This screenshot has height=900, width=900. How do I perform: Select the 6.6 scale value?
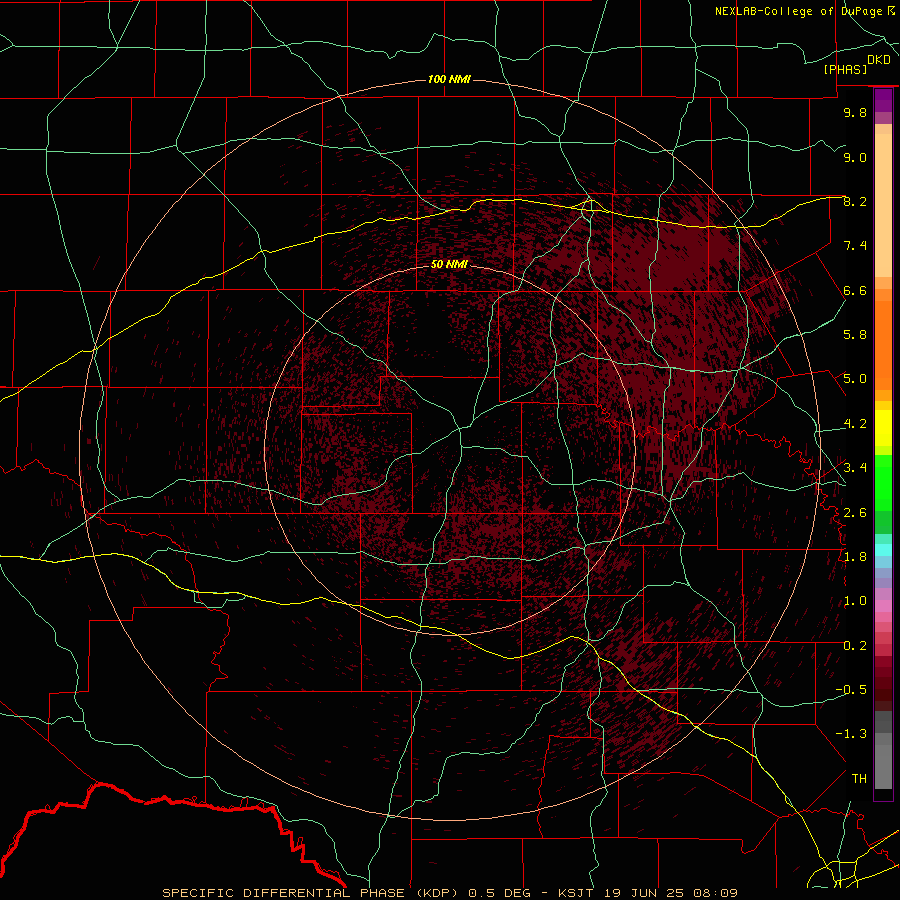tap(855, 290)
